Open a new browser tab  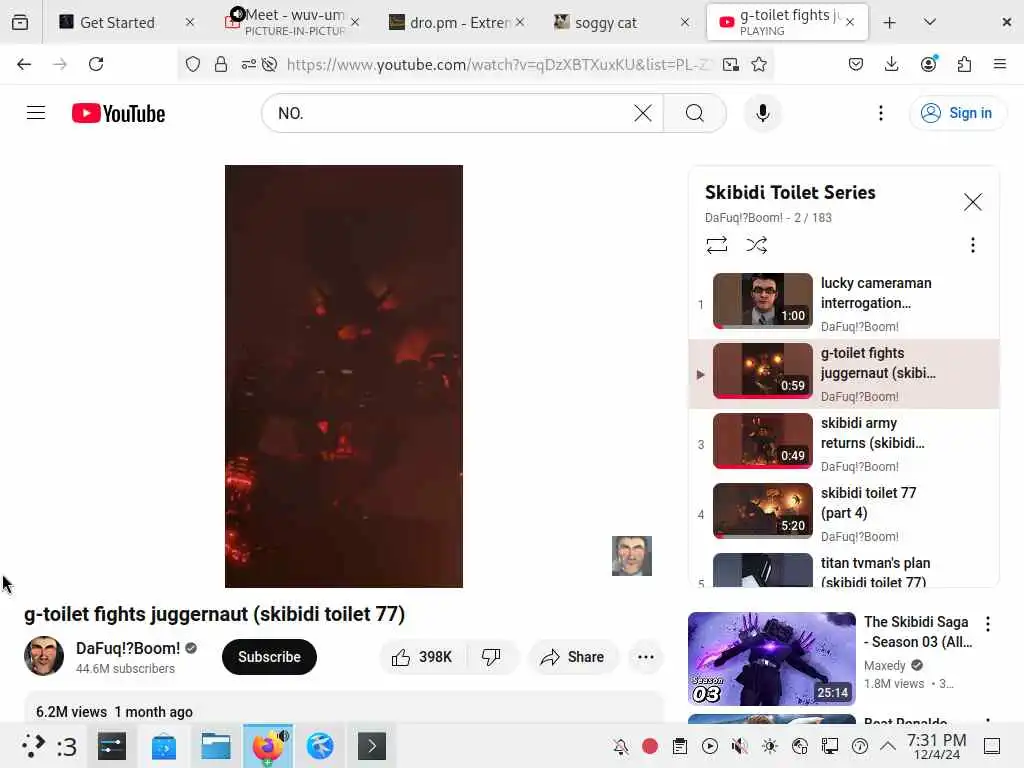tap(889, 22)
